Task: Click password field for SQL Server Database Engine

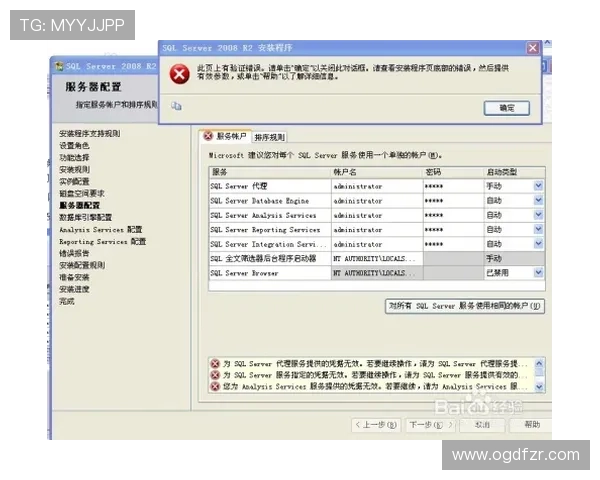Action: [x=453, y=201]
